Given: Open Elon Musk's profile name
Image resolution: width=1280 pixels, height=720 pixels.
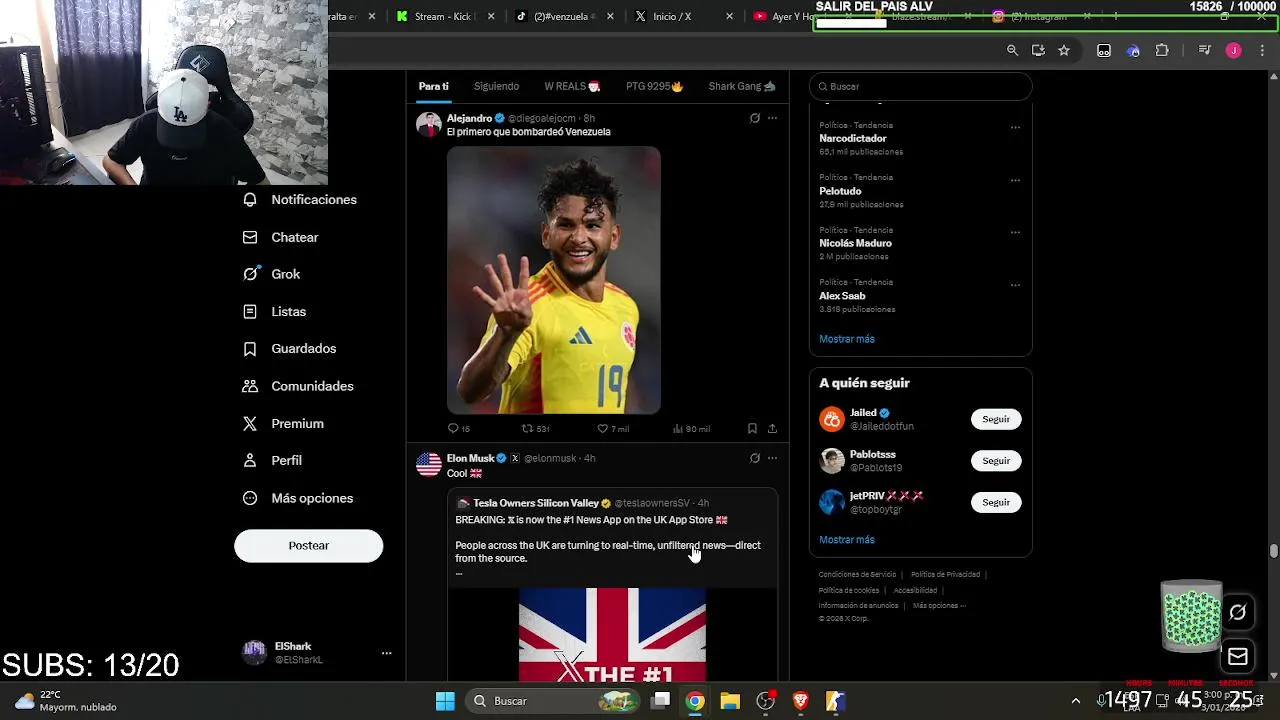Looking at the screenshot, I should coord(470,458).
